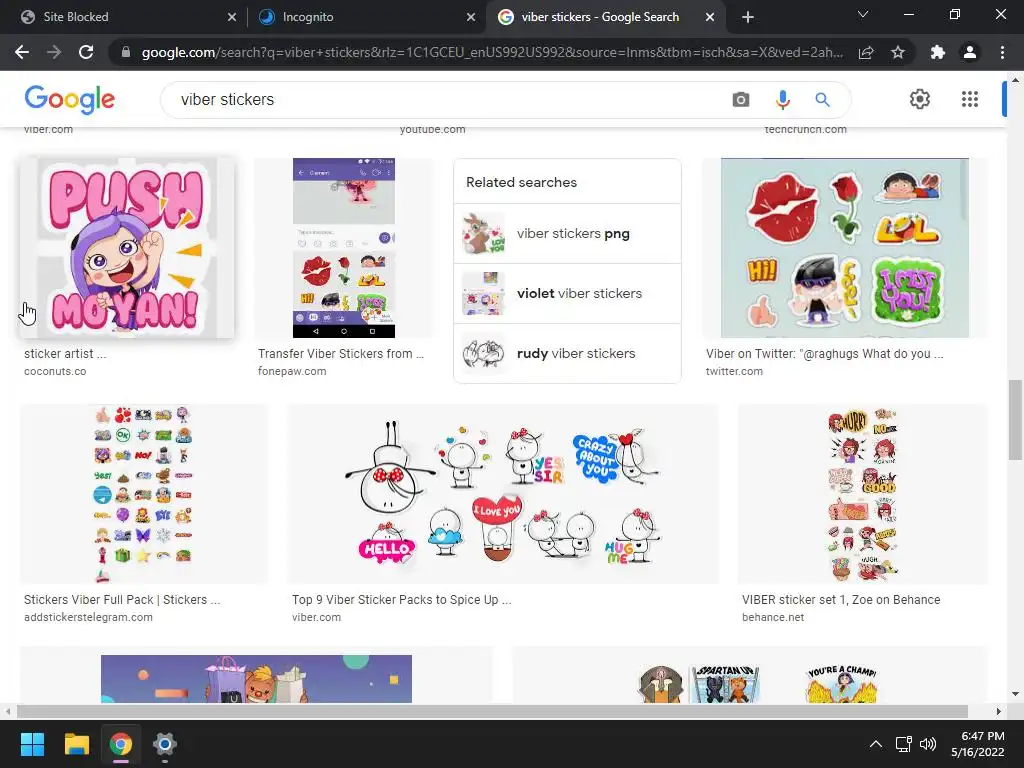Open the Google apps grid
Screen dimensions: 1024x768
970,99
